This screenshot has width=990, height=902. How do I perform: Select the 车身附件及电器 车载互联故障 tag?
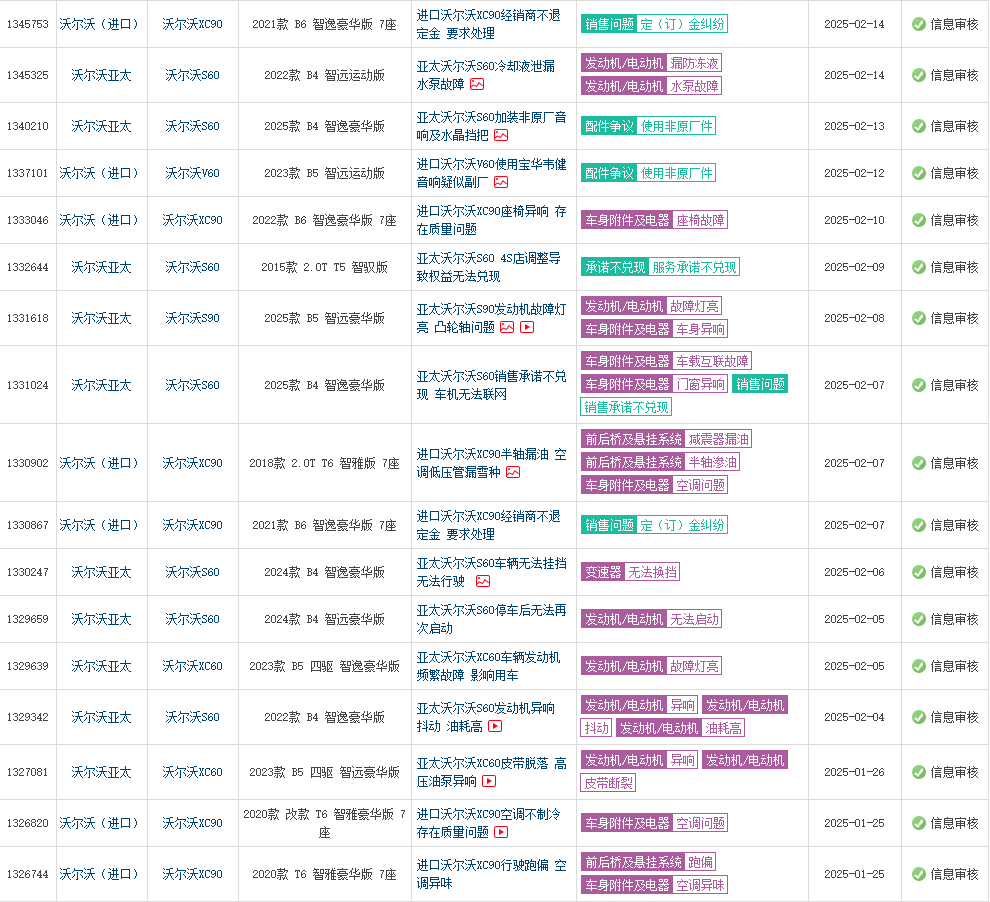coord(666,361)
